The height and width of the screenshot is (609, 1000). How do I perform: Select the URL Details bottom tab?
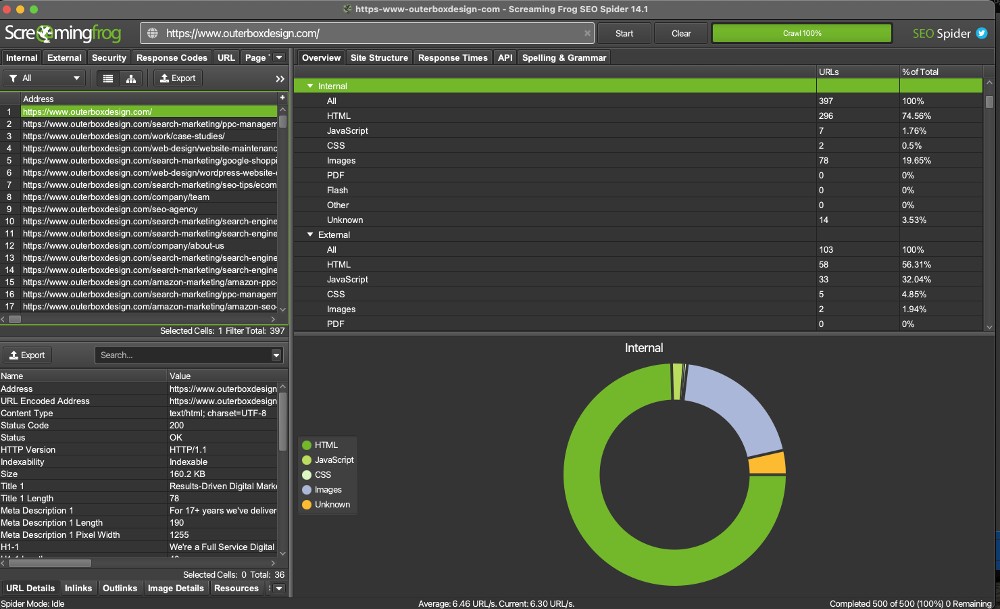point(31,588)
